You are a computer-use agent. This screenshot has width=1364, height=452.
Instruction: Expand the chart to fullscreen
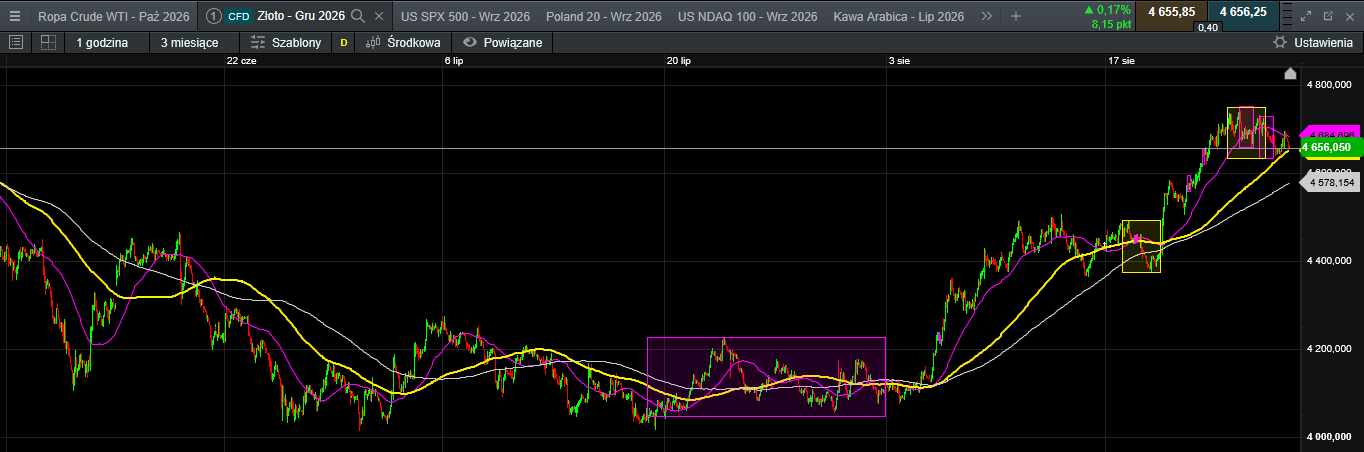tap(1308, 16)
